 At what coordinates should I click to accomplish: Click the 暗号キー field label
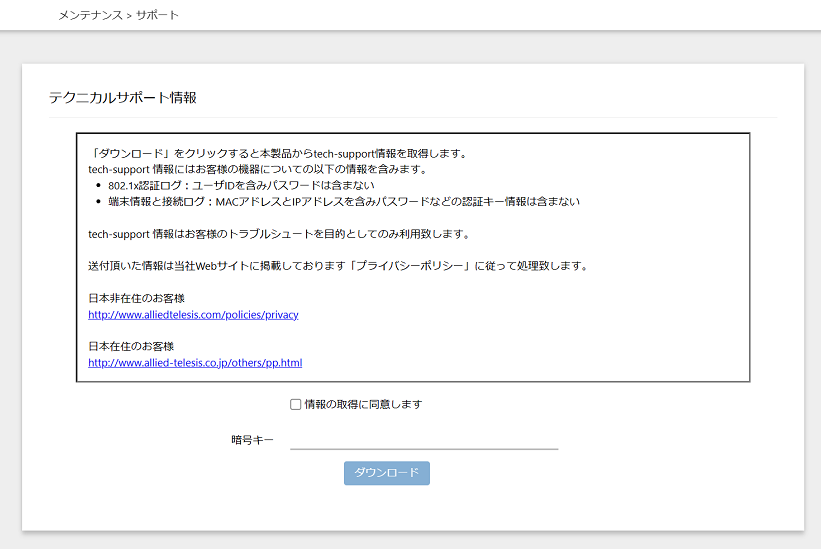(252, 440)
